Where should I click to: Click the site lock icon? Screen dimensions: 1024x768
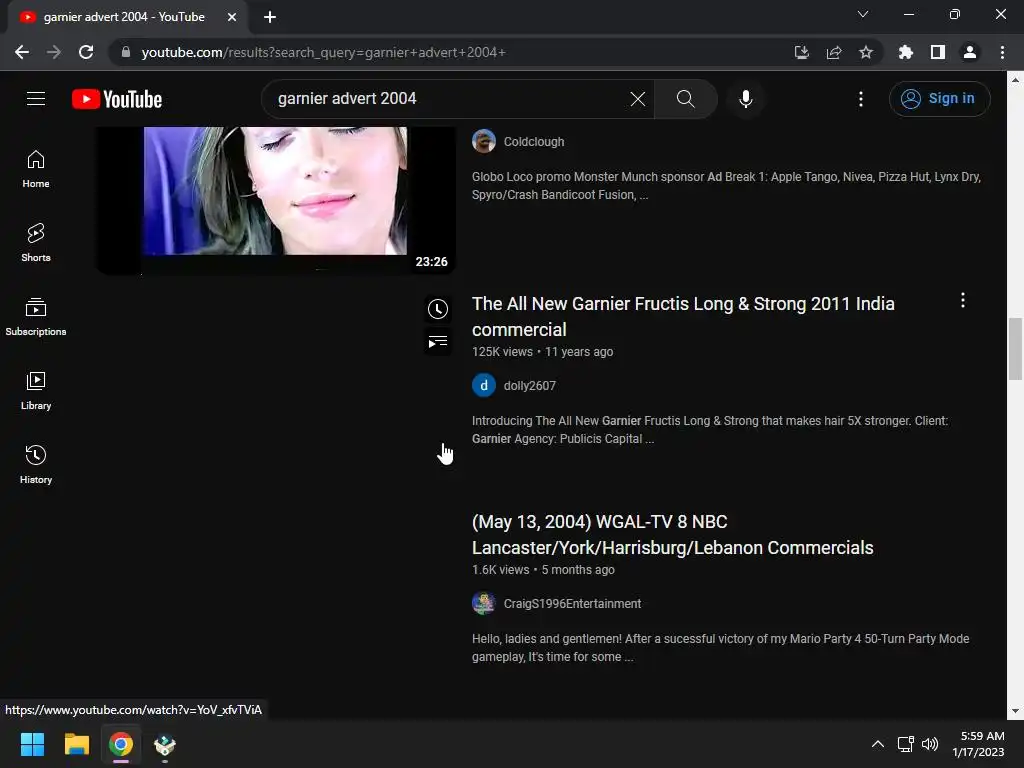126,52
